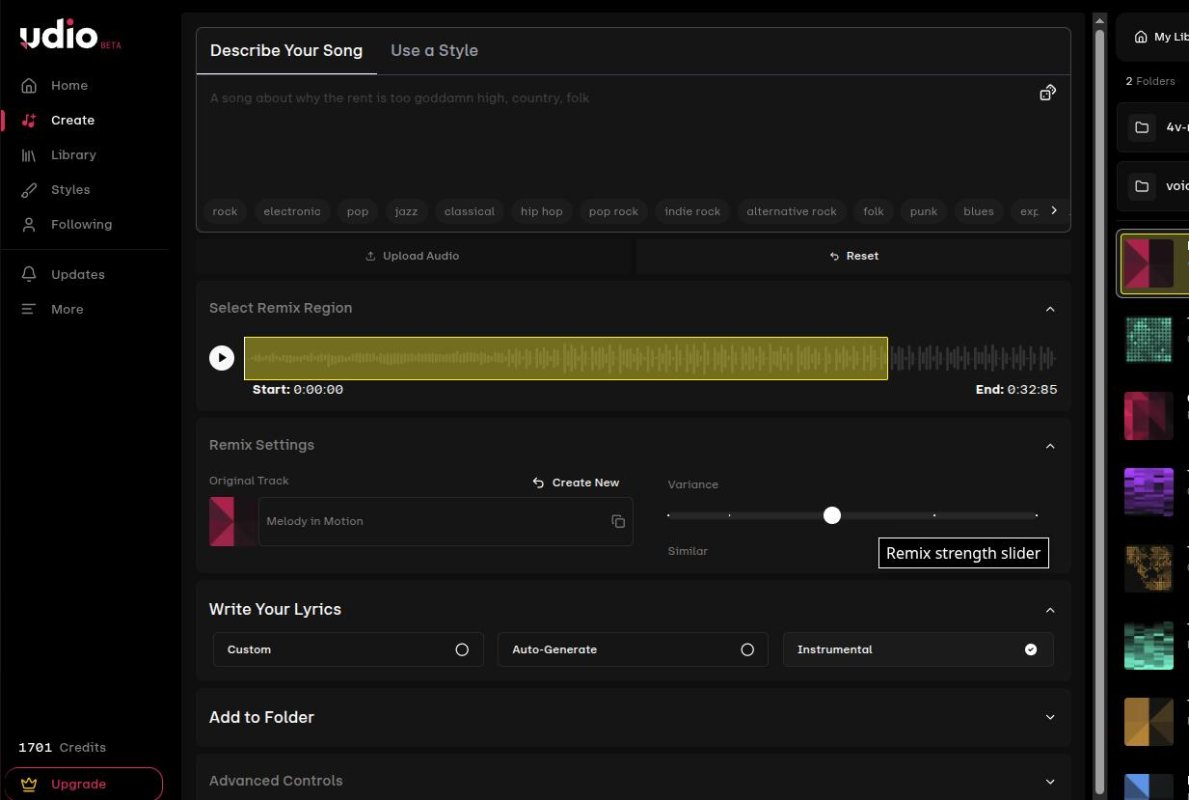
Task: Click Create New above the original track
Action: pyautogui.click(x=577, y=482)
